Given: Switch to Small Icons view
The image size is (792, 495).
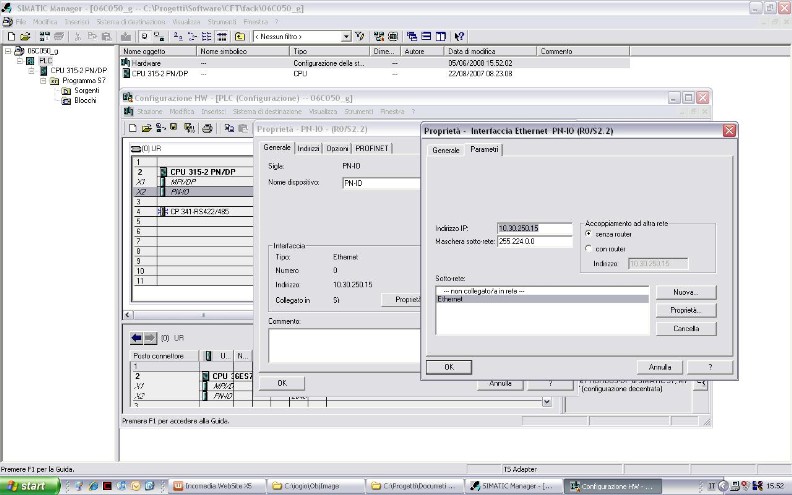Looking at the screenshot, I should pyautogui.click(x=192, y=36).
